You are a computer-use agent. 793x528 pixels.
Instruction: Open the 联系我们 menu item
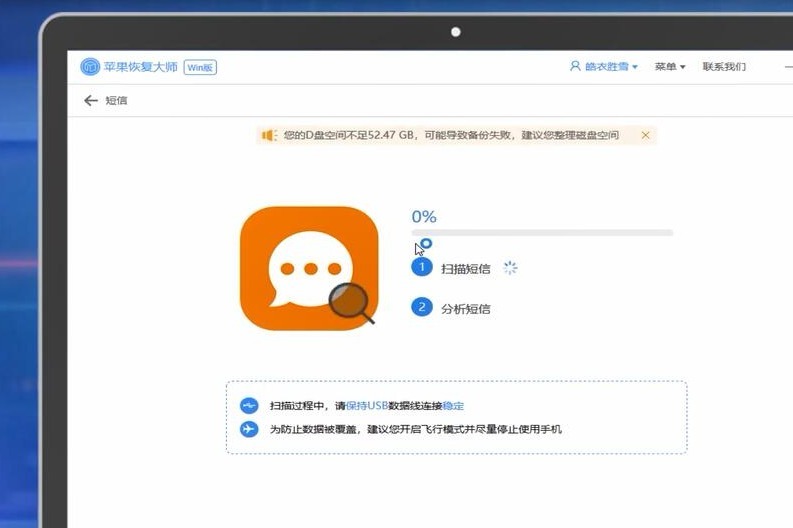point(724,67)
